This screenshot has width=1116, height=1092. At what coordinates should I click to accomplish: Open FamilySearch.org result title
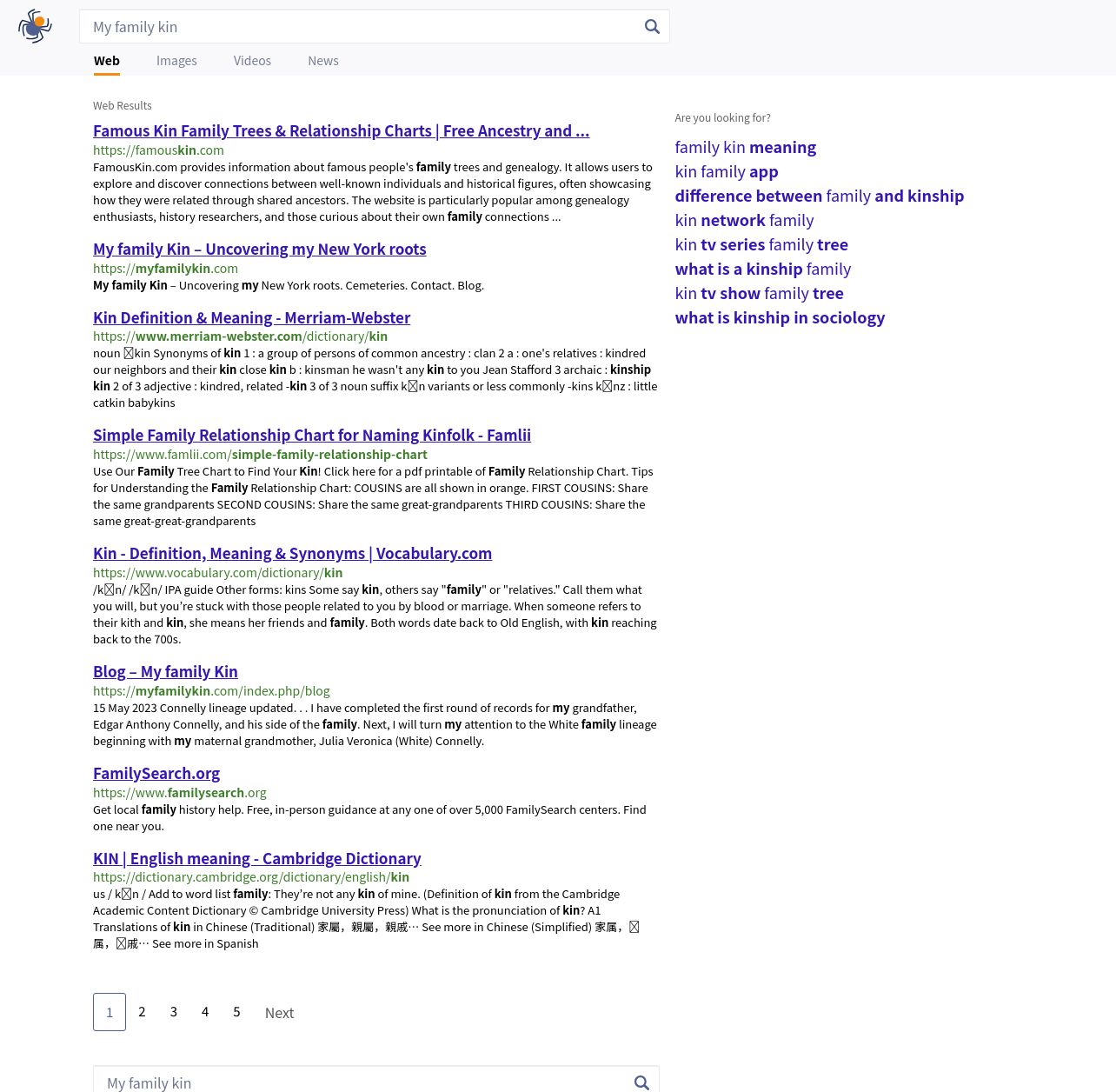pyautogui.click(x=156, y=774)
